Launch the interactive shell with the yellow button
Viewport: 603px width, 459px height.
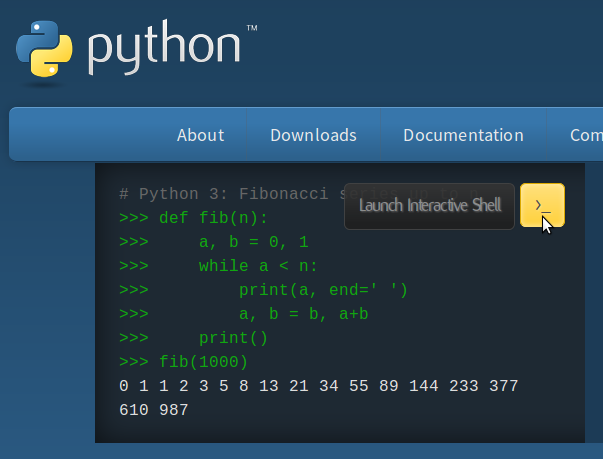tap(542, 205)
